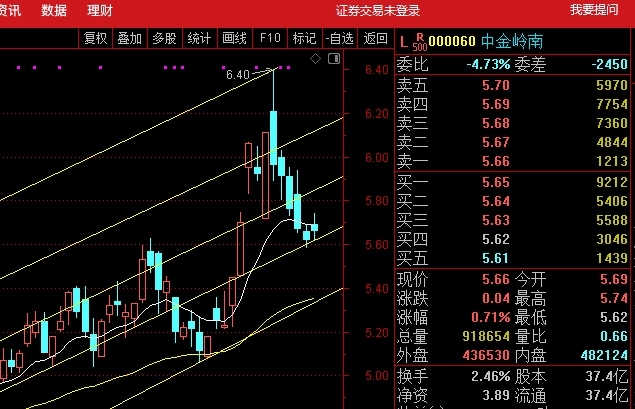The image size is (635, 409).
Task: Click 委差 value -2450
Action: coord(609,64)
